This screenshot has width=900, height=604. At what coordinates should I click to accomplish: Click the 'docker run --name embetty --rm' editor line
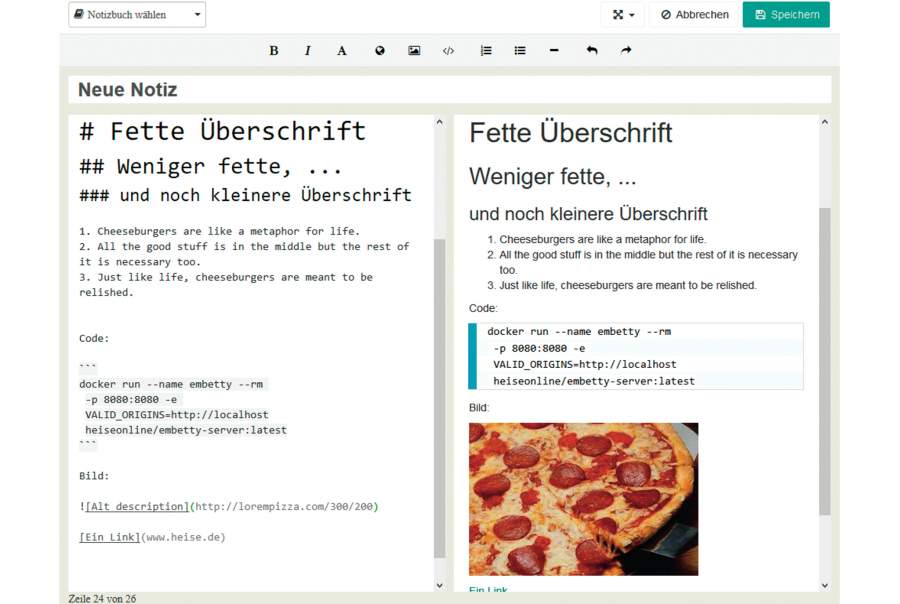(x=171, y=384)
